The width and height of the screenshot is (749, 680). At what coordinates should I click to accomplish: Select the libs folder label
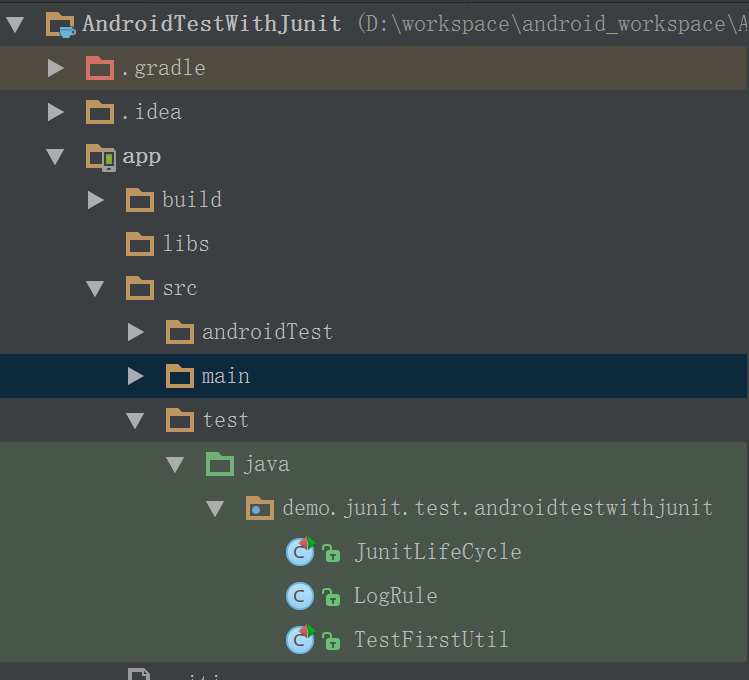click(186, 244)
